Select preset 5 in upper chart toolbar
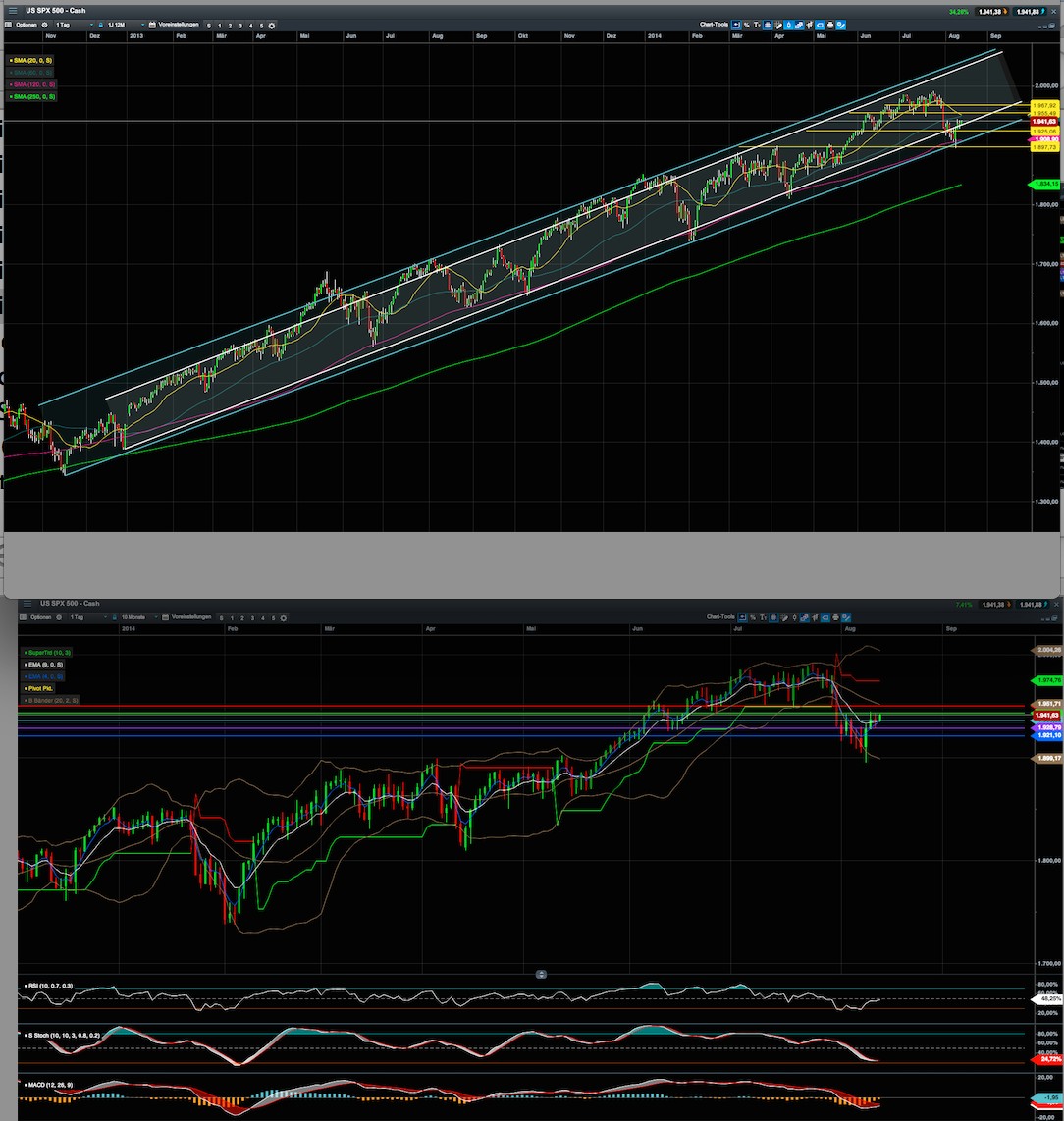 pyautogui.click(x=261, y=26)
